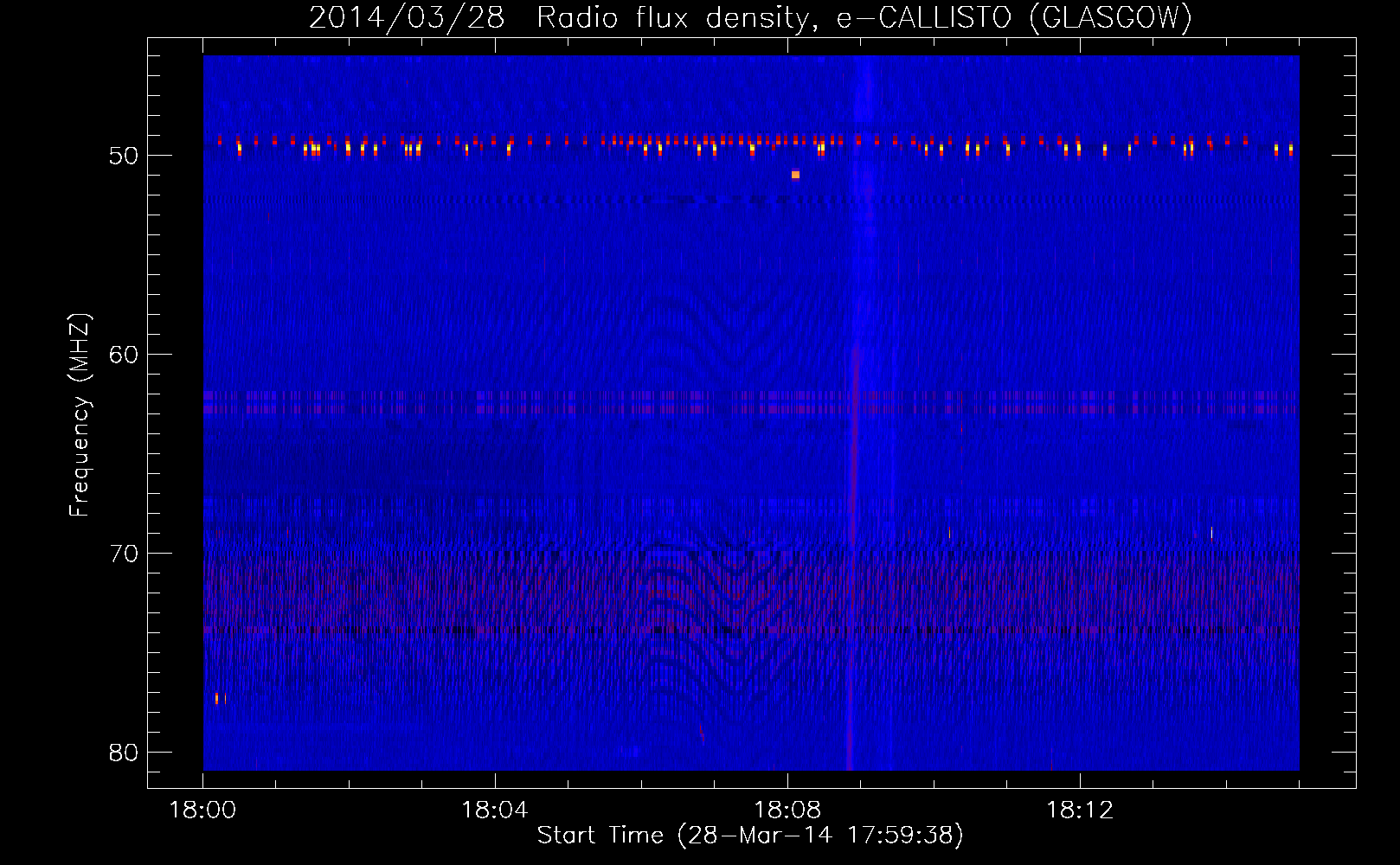Click the 80 MHz y-axis tick label
This screenshot has height=865, width=1400.
(124, 752)
